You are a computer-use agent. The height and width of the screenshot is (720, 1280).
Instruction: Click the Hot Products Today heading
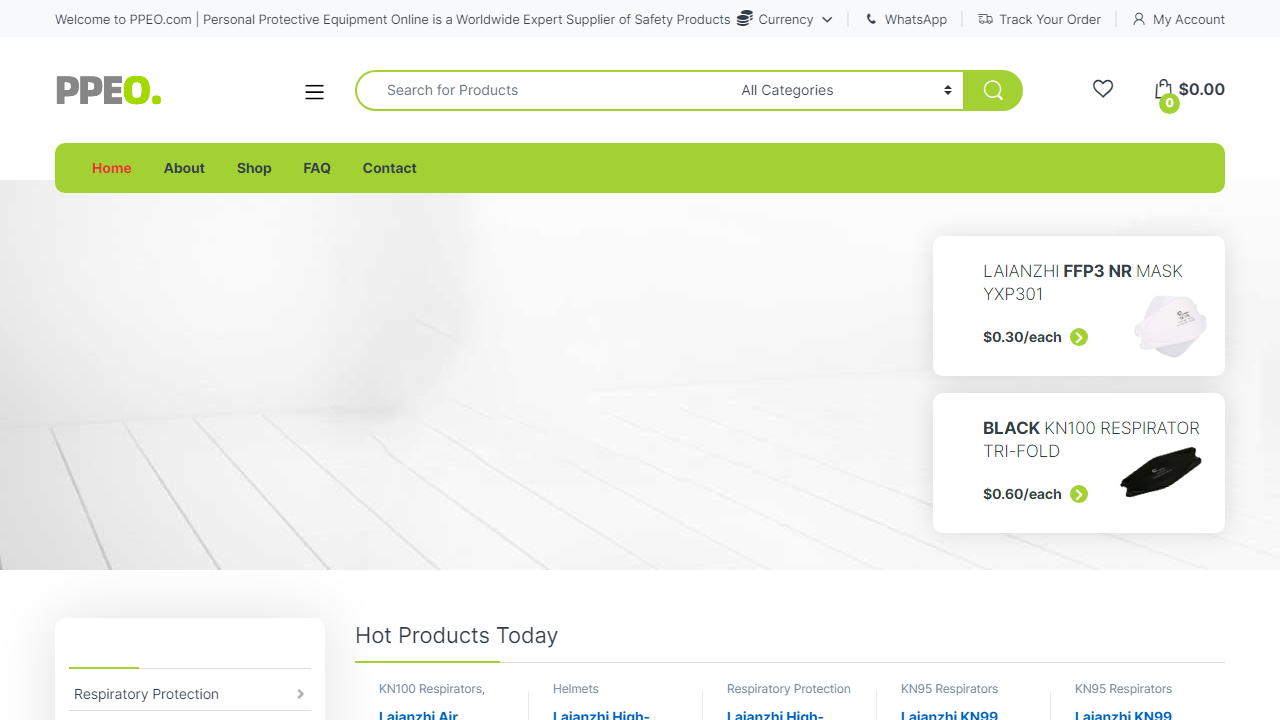tap(456, 635)
